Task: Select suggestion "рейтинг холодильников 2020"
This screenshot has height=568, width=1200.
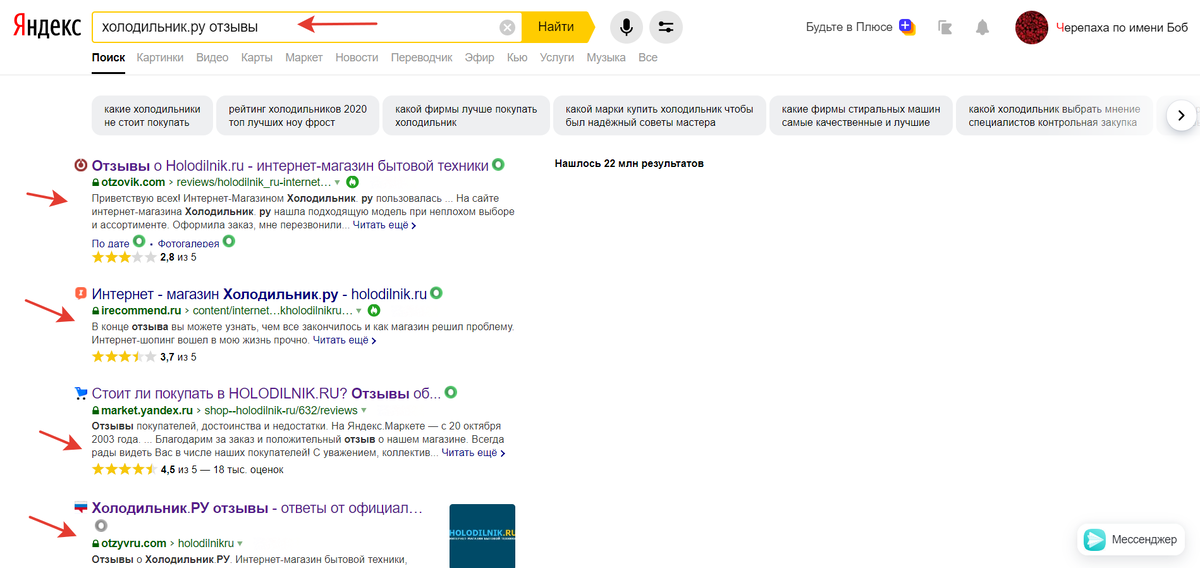Action: pos(298,115)
